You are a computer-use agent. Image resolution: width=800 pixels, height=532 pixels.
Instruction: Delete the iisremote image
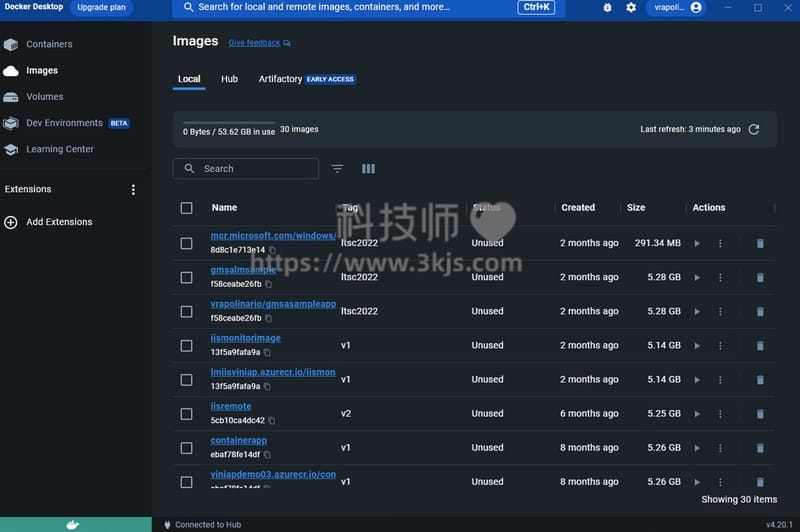(x=760, y=414)
